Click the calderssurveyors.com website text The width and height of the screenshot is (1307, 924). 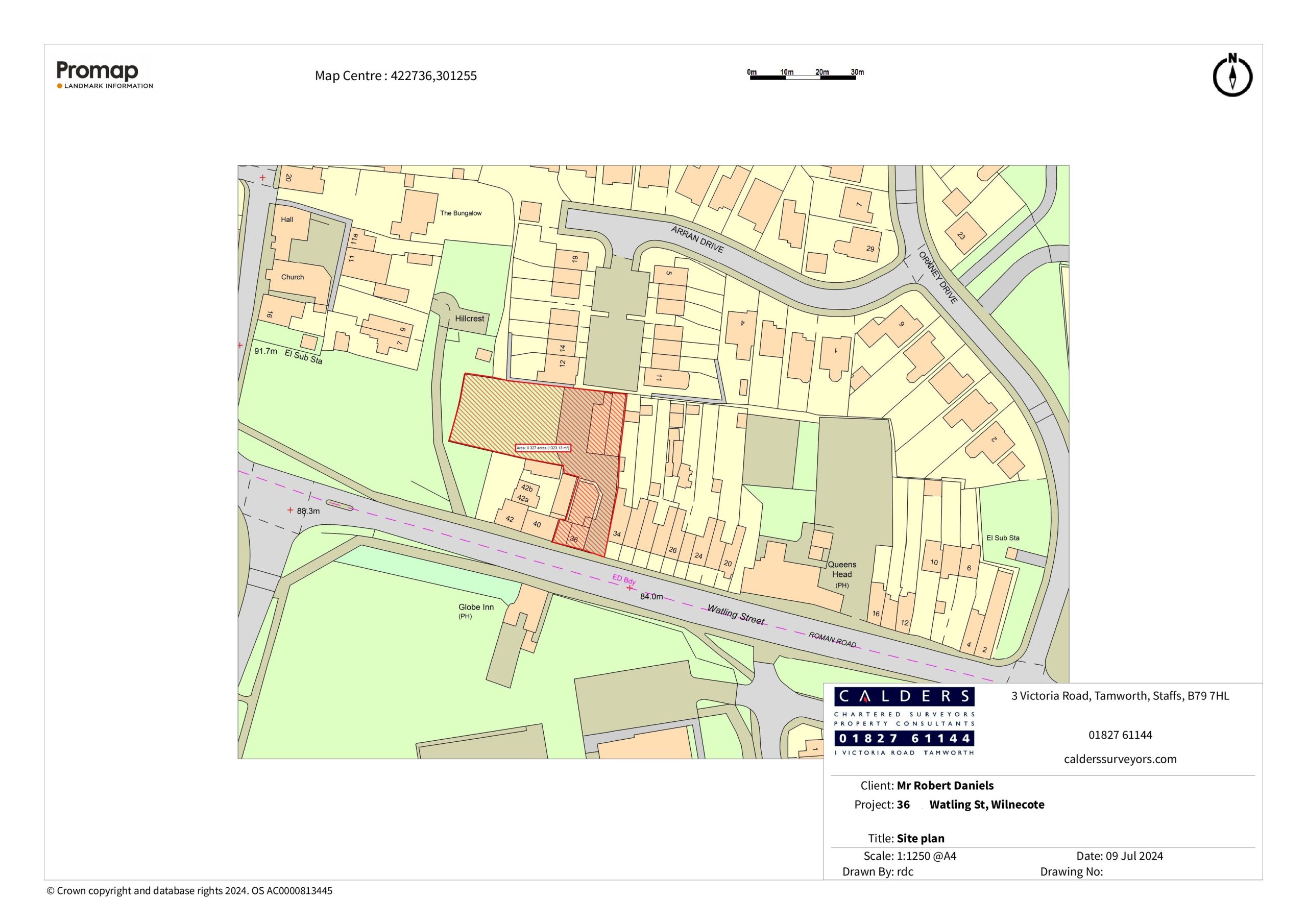1120,759
